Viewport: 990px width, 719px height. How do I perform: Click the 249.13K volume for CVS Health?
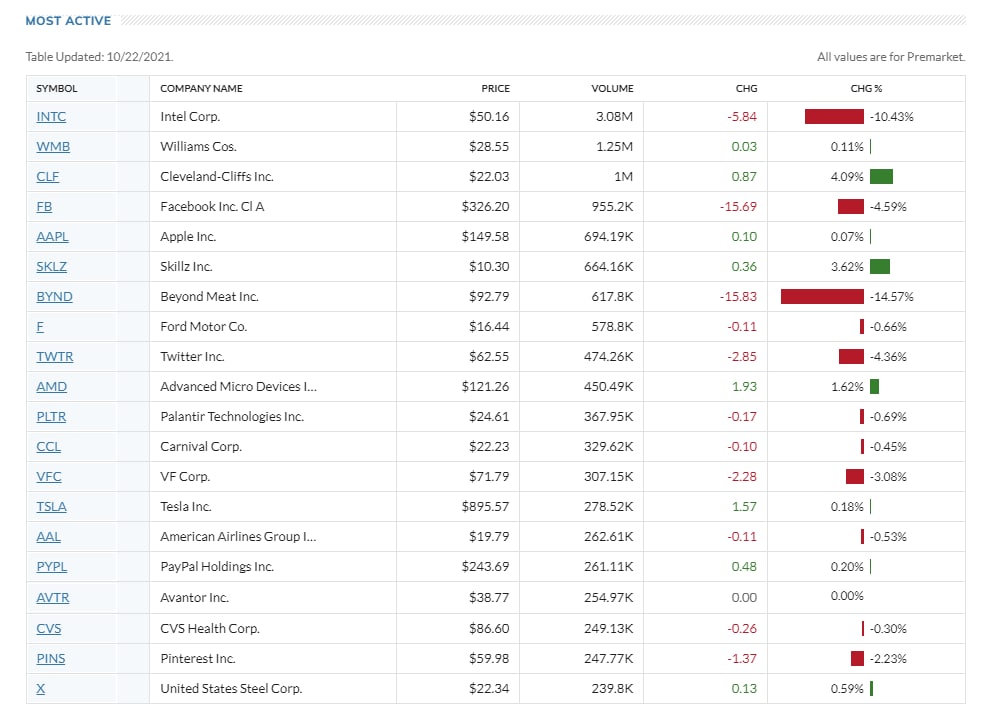(609, 628)
